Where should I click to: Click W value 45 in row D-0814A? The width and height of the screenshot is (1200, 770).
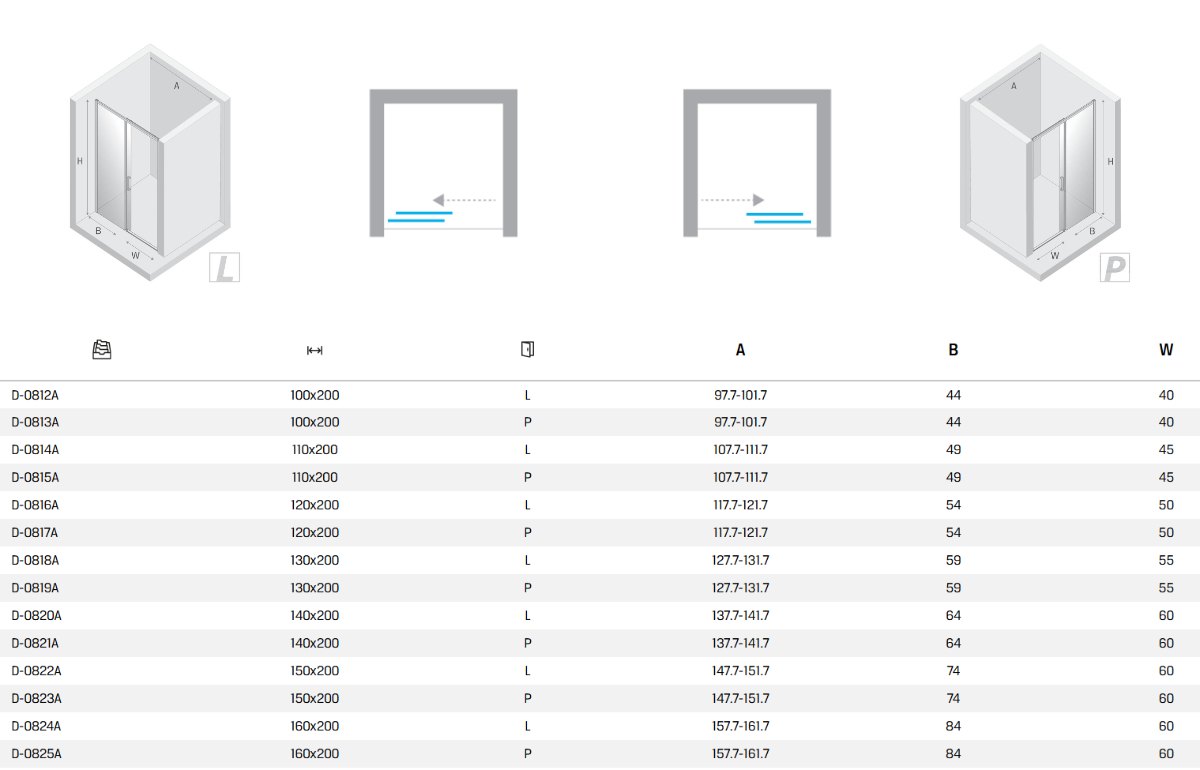[x=1166, y=450]
